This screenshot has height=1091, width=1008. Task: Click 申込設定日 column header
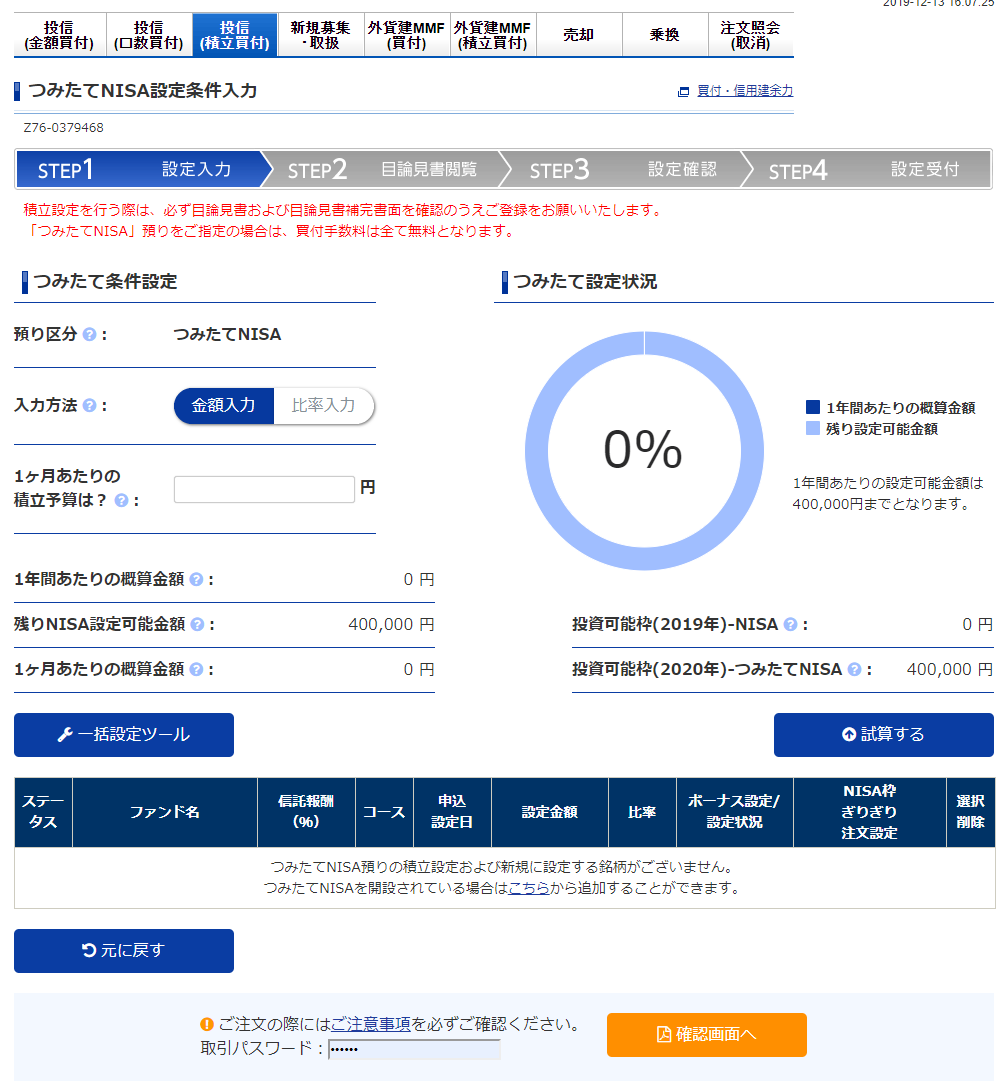tap(452, 812)
